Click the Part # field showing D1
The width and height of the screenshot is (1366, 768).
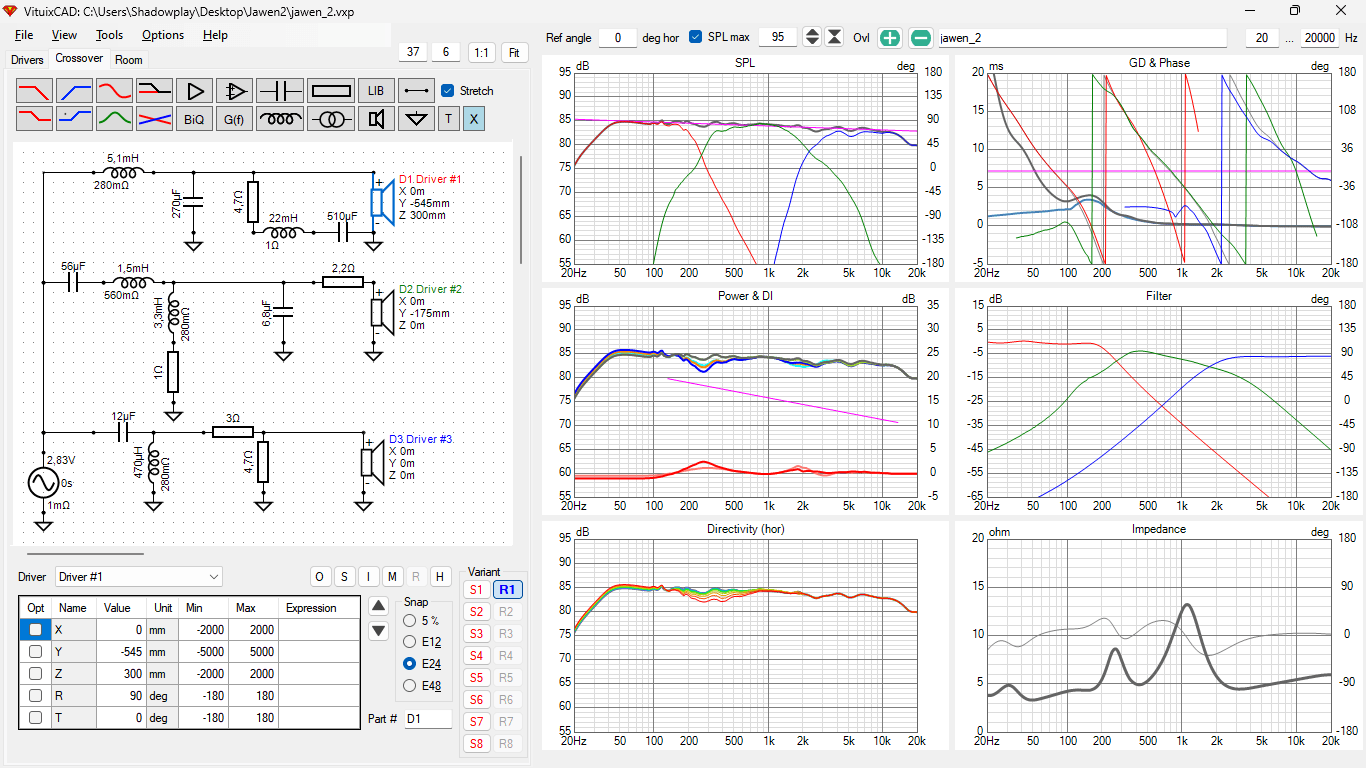coord(428,719)
